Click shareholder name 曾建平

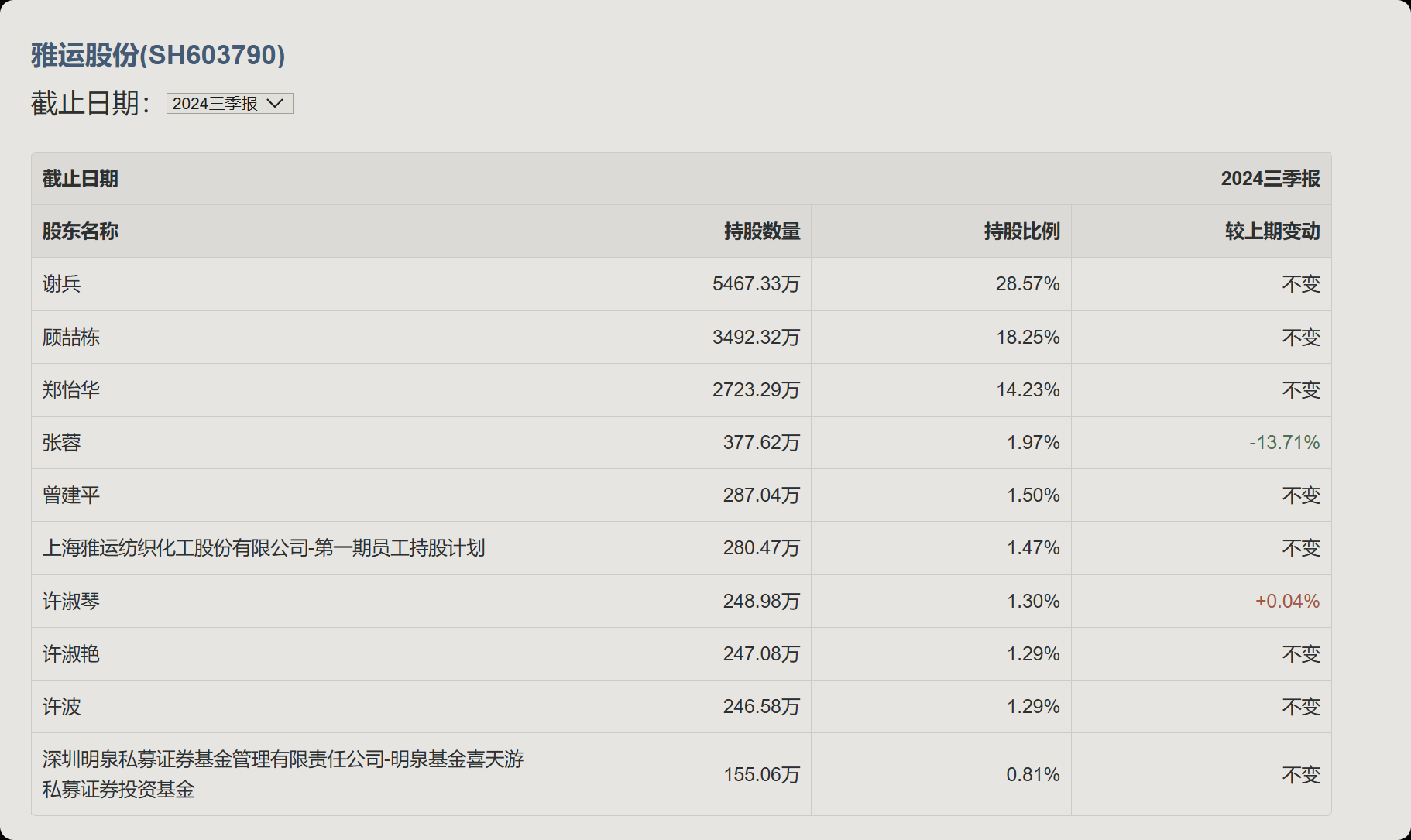(x=71, y=495)
